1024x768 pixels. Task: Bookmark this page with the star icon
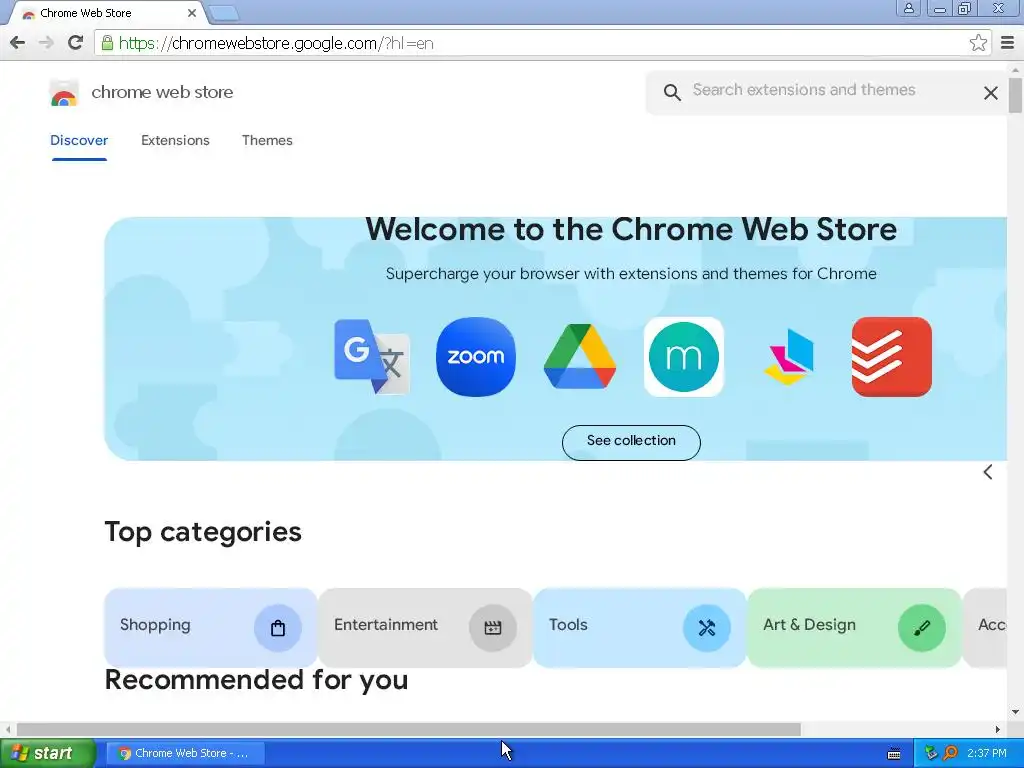point(978,43)
